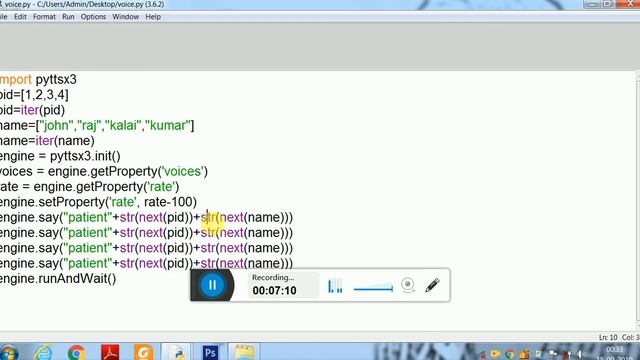Open the Options menu
The image size is (640, 360).
click(93, 17)
